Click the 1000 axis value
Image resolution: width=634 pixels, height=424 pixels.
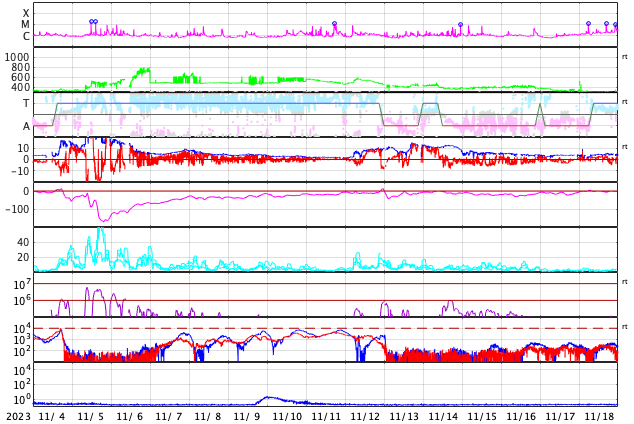click(17, 57)
